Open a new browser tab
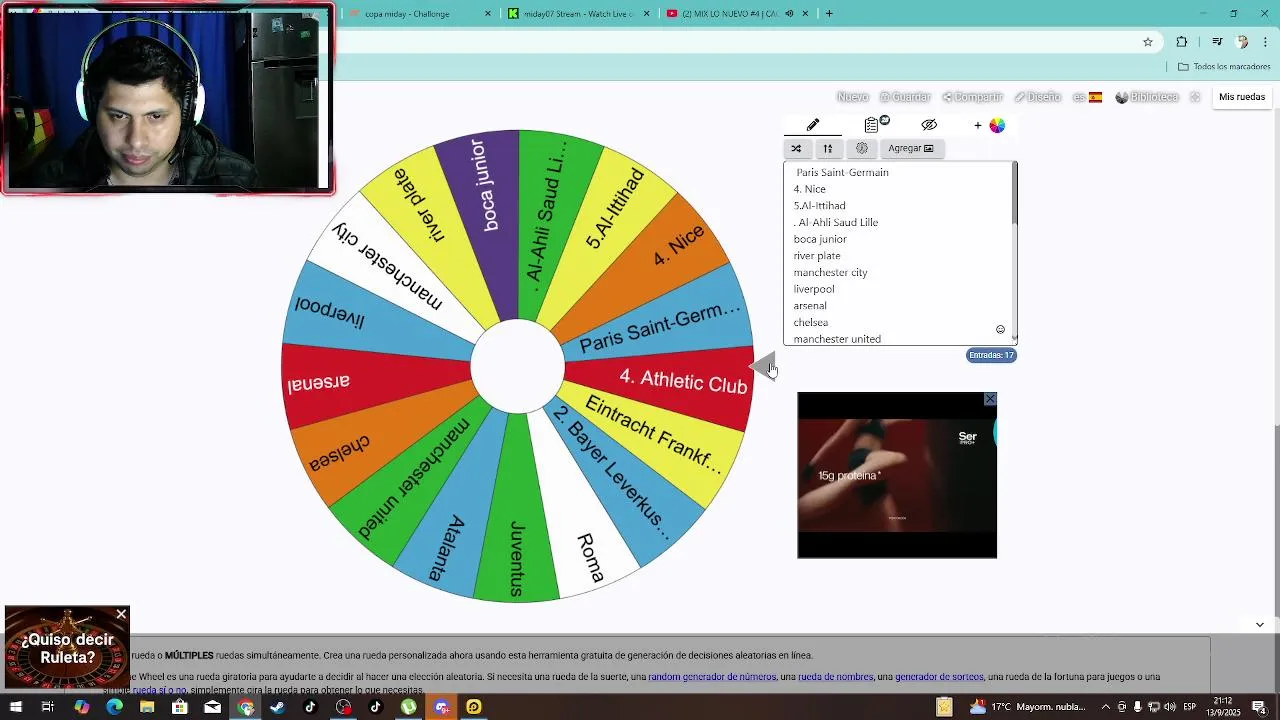This screenshot has width=1280, height=720. 829,14
